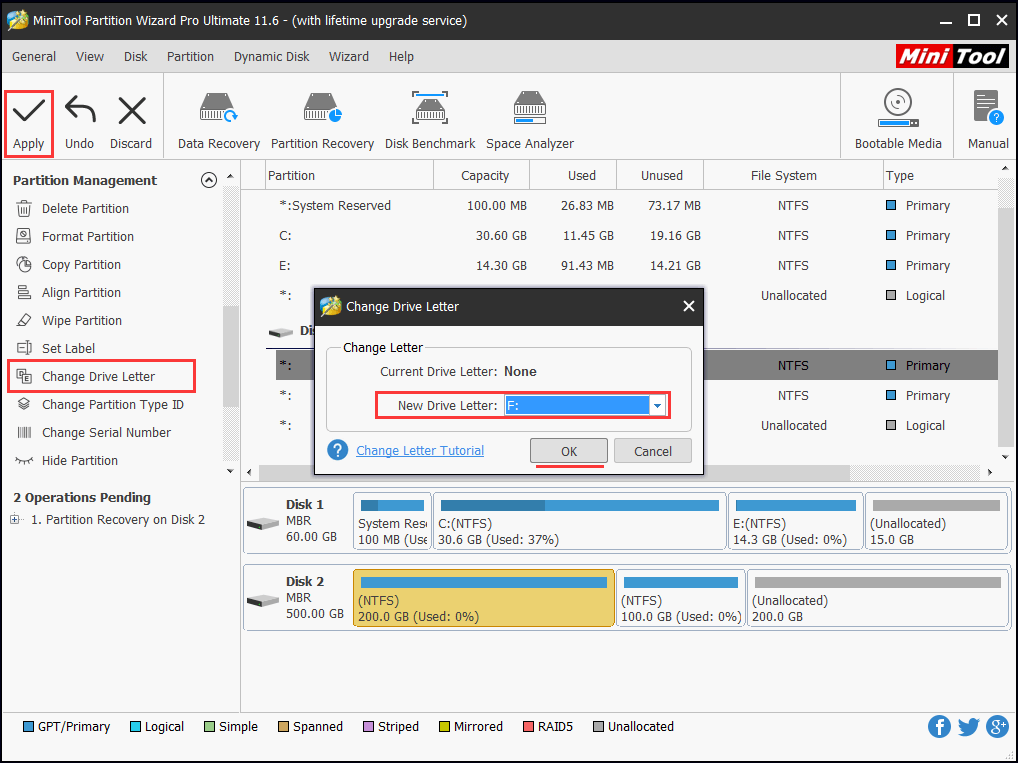Select the 200.0 GB NTFS partition block on Disk 2
1018x763 pixels.
[x=484, y=598]
